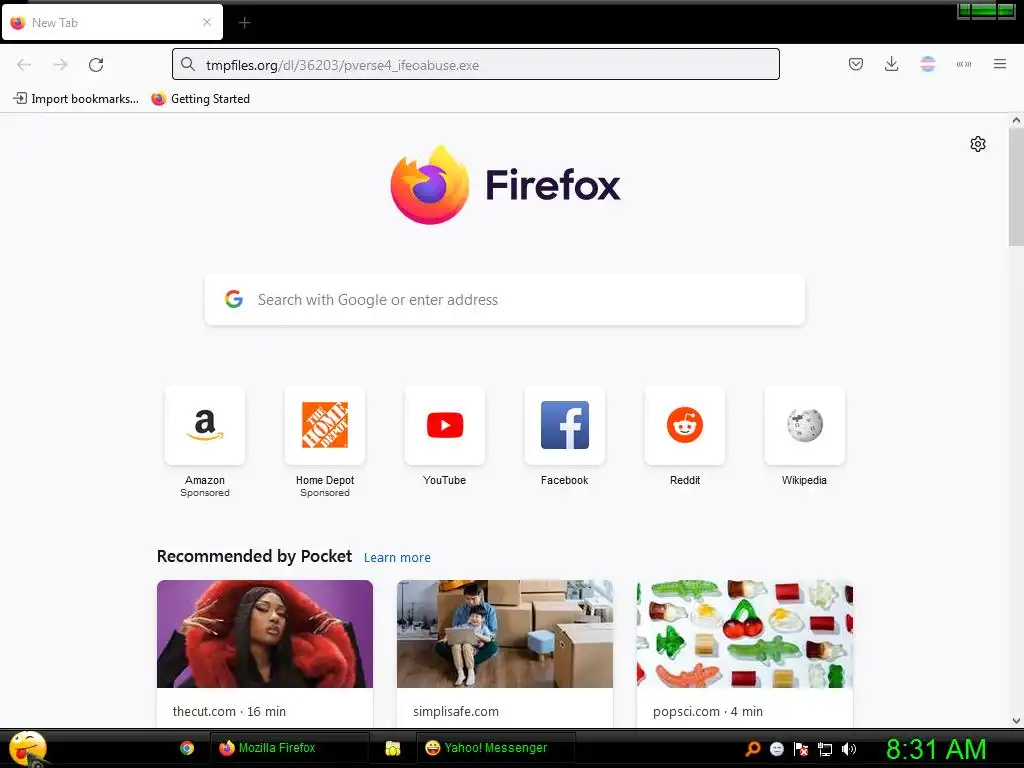Viewport: 1024px width, 768px height.
Task: Click the simplisafe.com caption
Action: coord(456,711)
